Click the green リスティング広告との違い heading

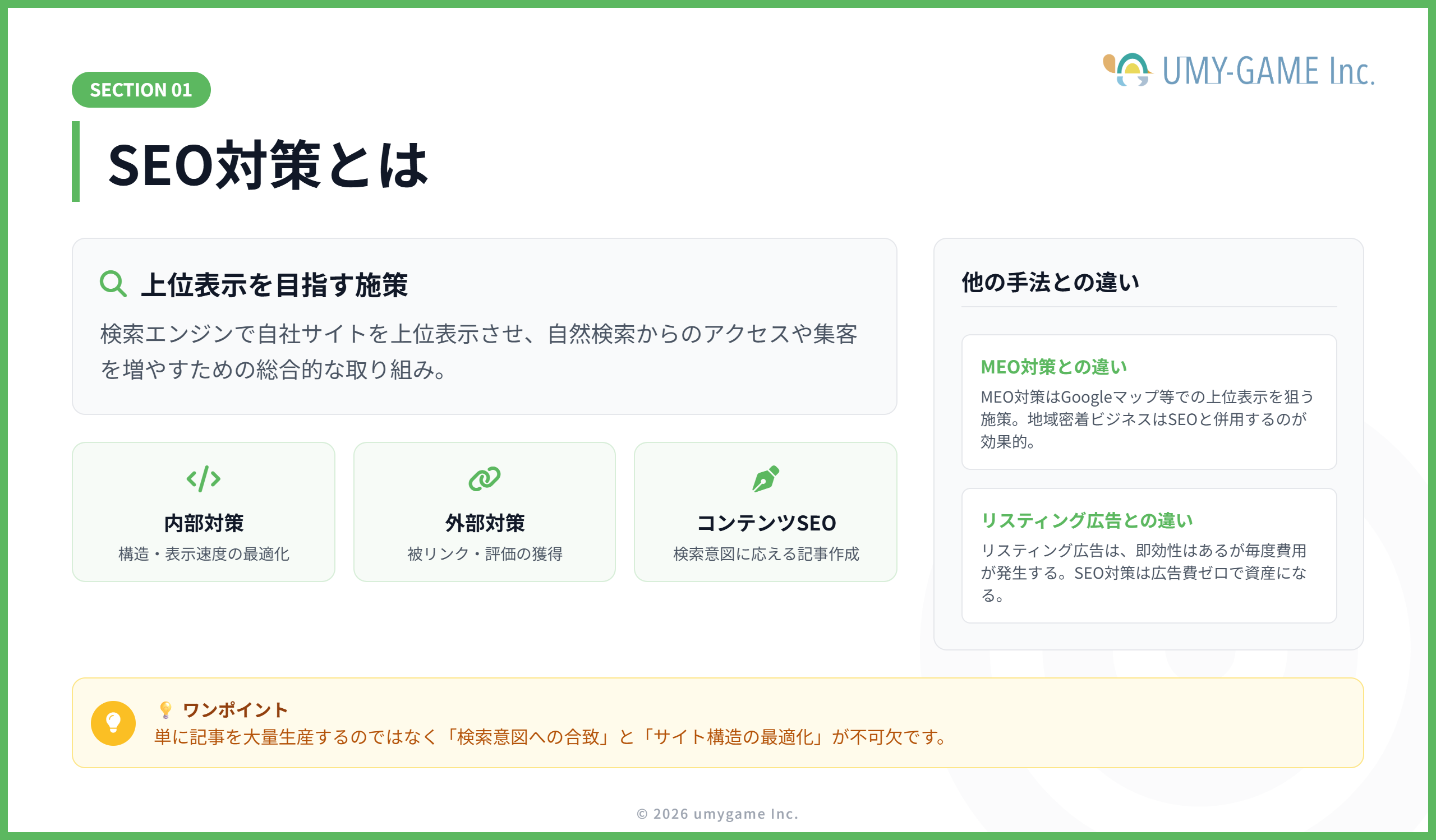click(1087, 520)
